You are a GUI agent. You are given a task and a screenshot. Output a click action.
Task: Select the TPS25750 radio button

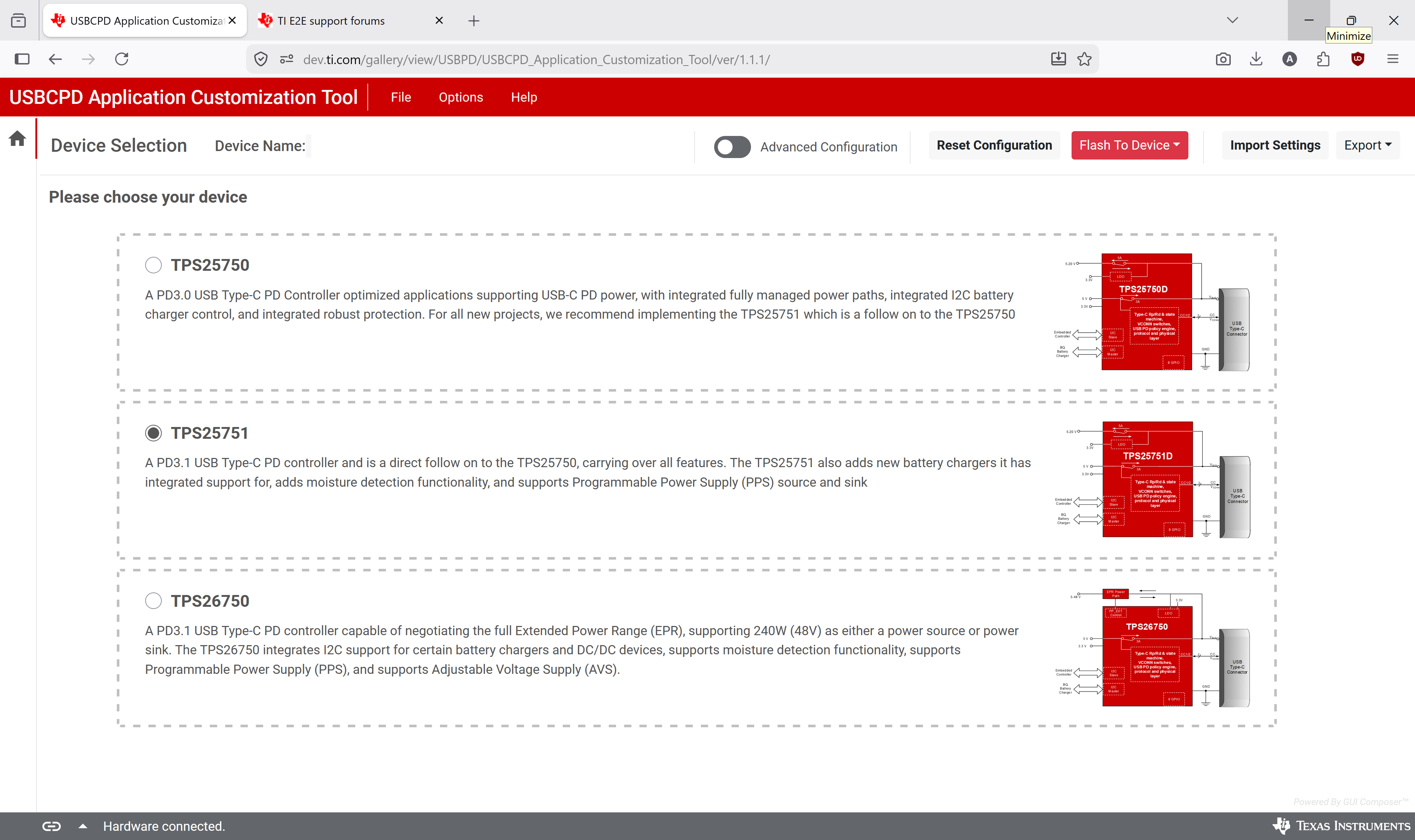coord(153,265)
